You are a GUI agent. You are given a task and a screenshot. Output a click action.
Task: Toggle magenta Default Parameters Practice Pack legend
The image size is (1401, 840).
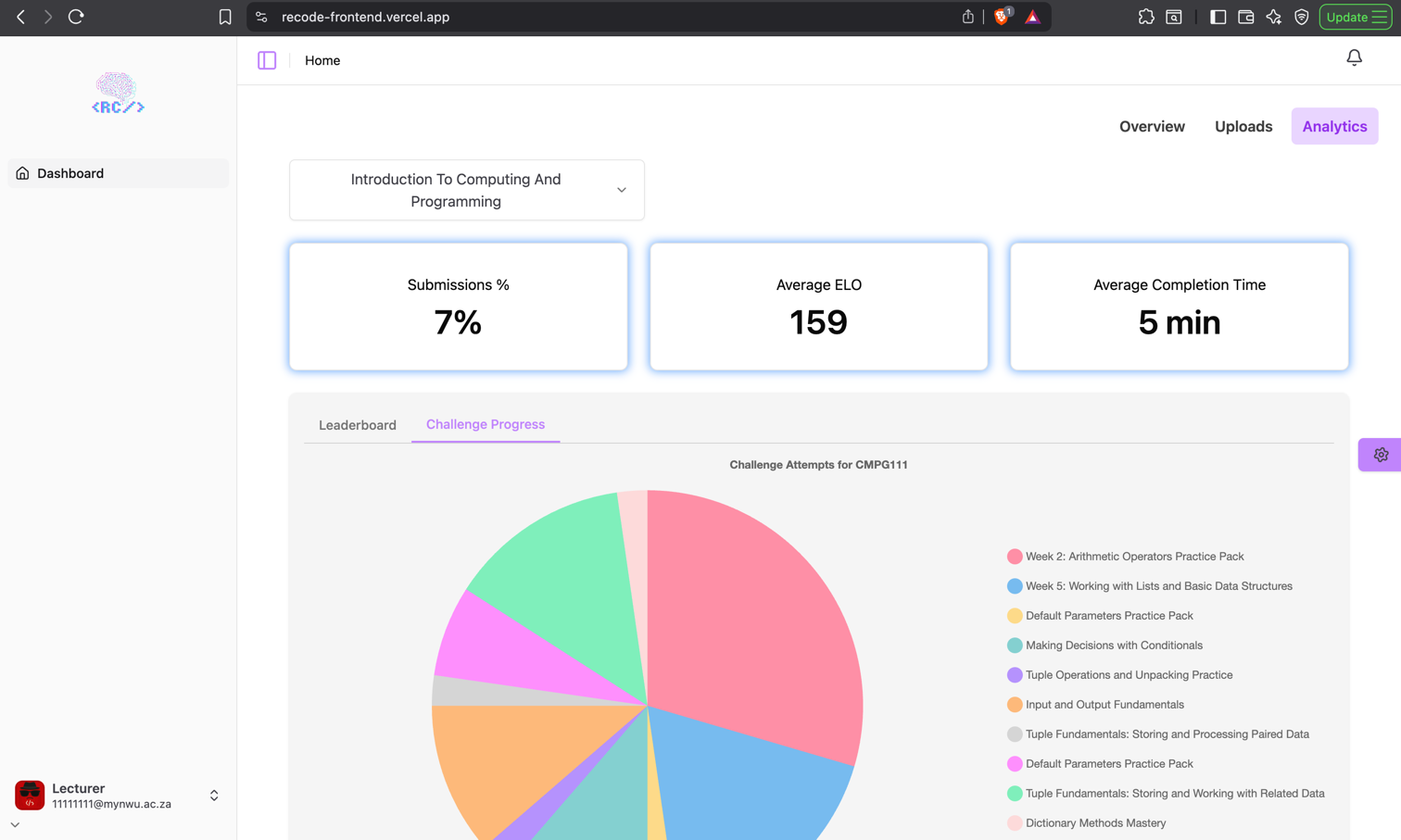[x=1100, y=764]
